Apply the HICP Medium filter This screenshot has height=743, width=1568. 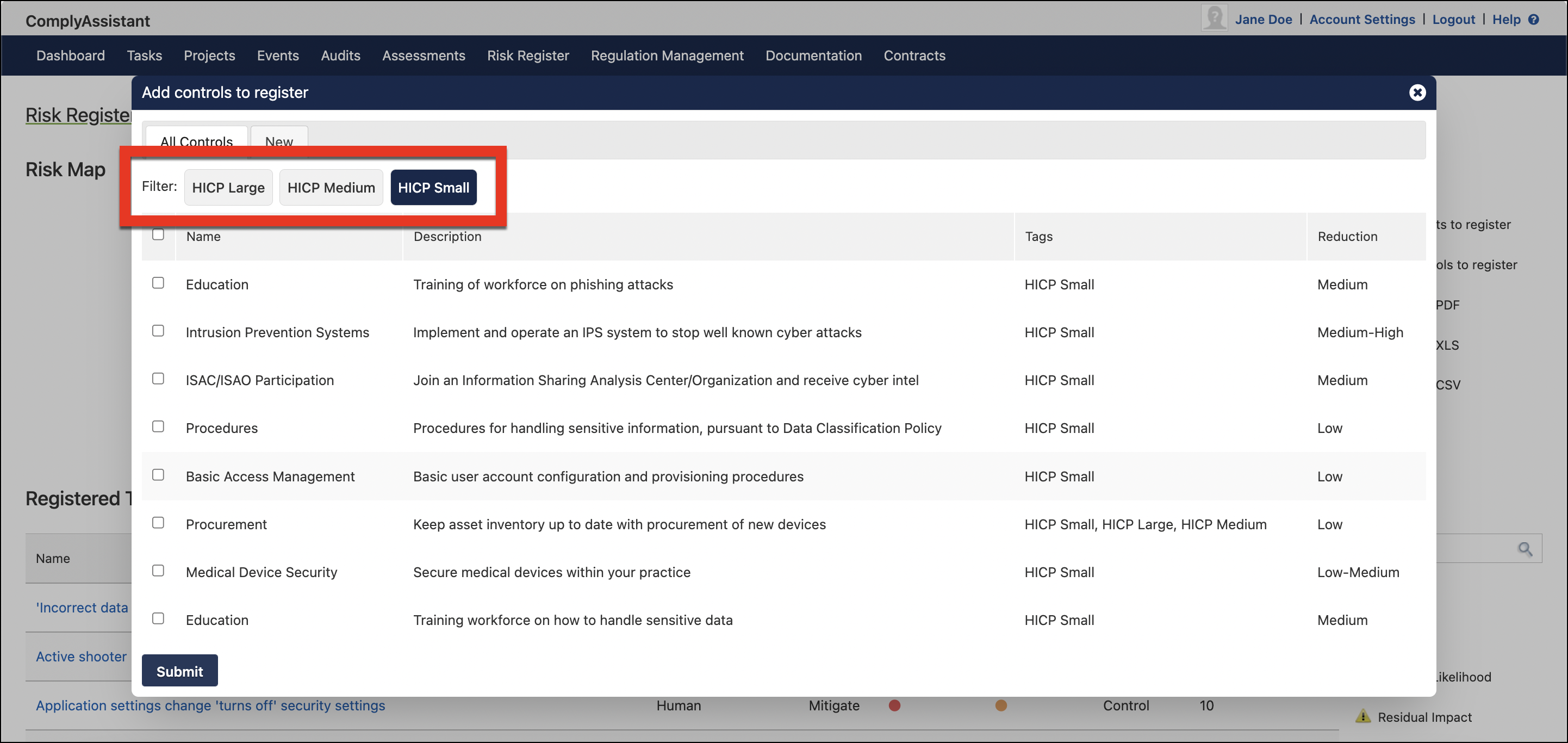pos(331,188)
